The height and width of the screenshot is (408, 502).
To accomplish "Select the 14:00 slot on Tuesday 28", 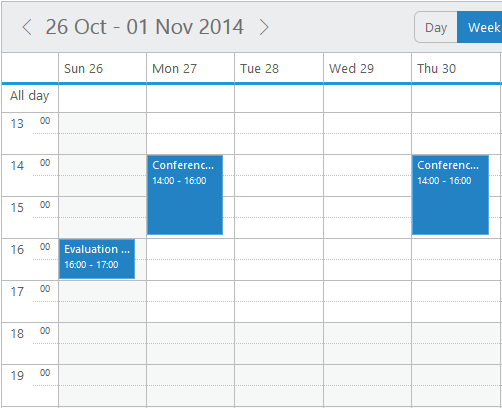I will [x=279, y=165].
